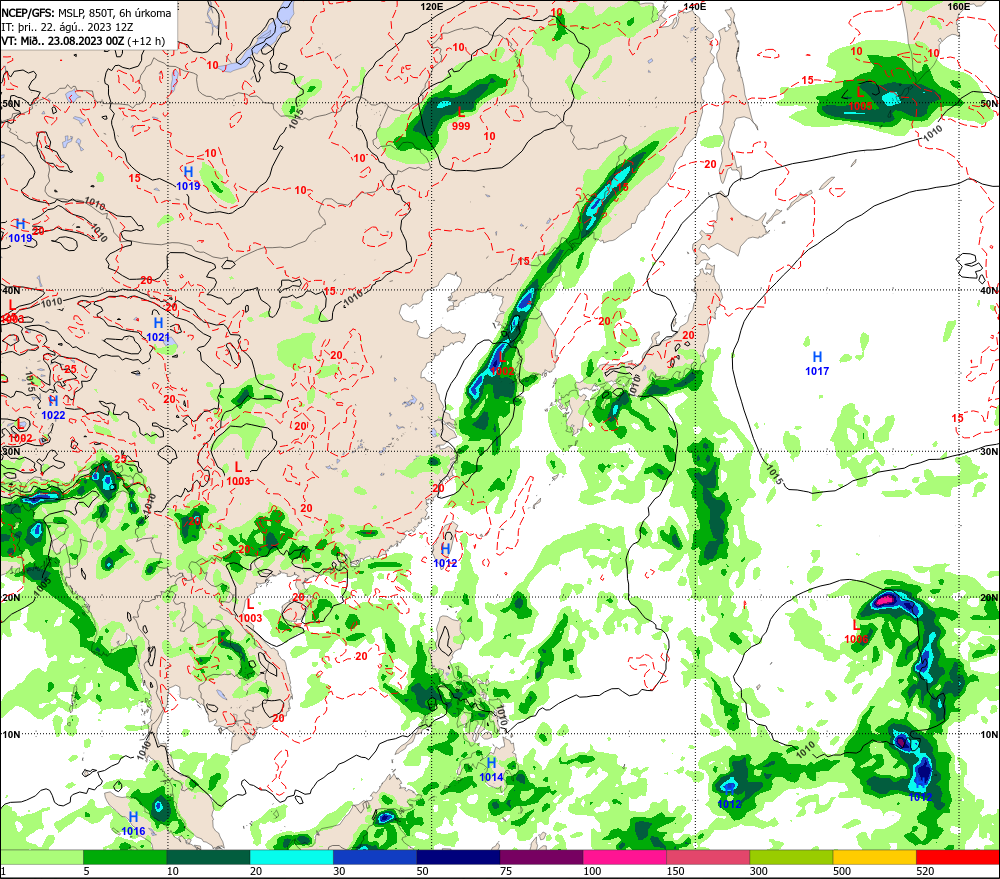The width and height of the screenshot is (1000, 879).
Task: Click the low pressure label 'L 1006'
Action: [x=856, y=632]
